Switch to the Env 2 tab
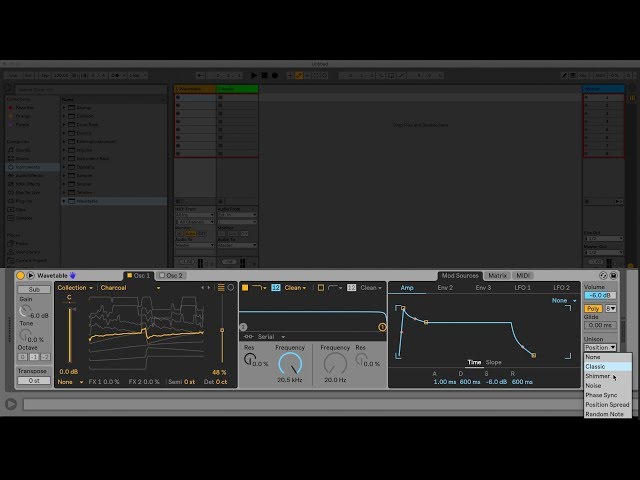Screen dimensions: 640x480 [445, 288]
